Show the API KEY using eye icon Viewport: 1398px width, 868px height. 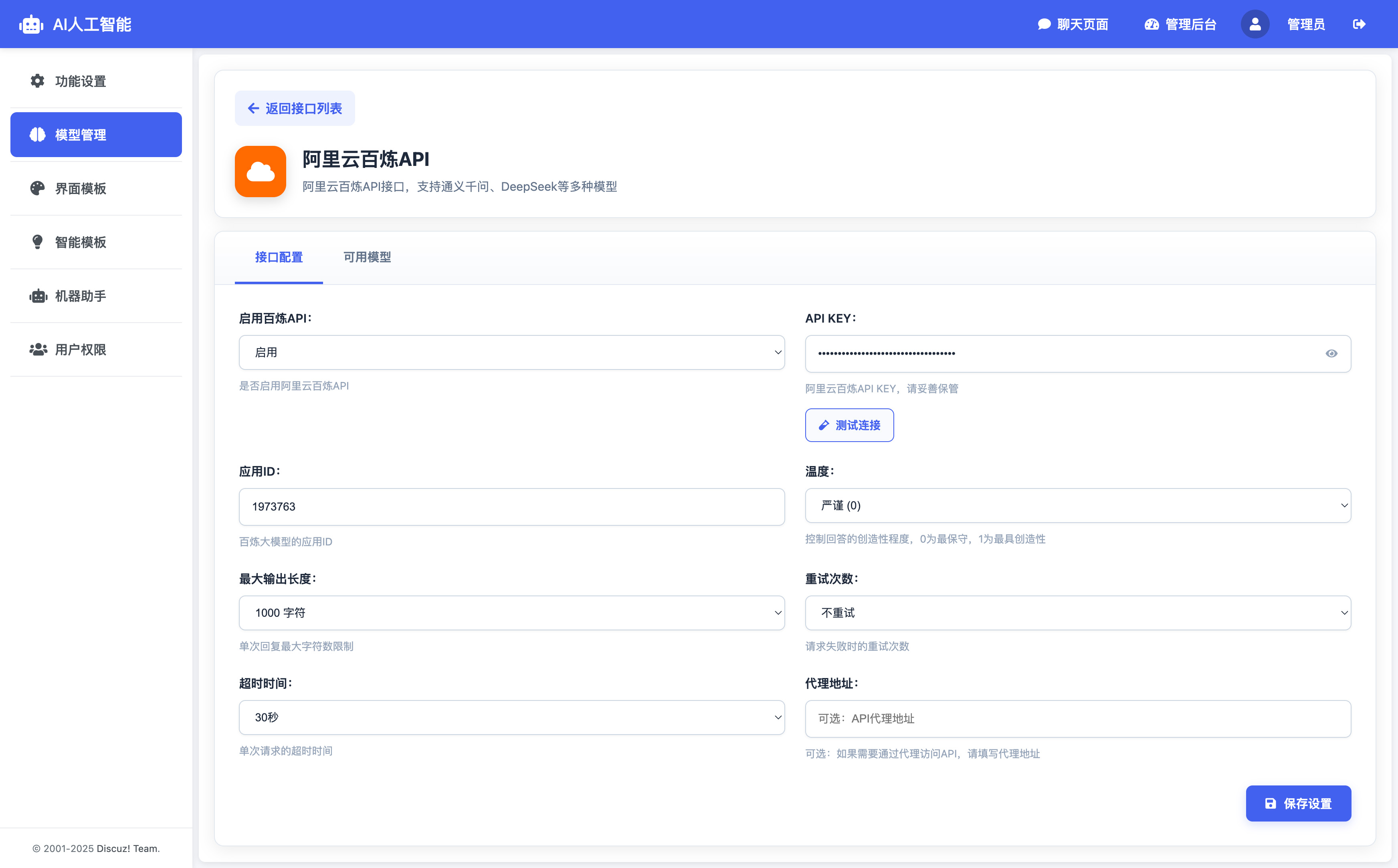pos(1331,353)
